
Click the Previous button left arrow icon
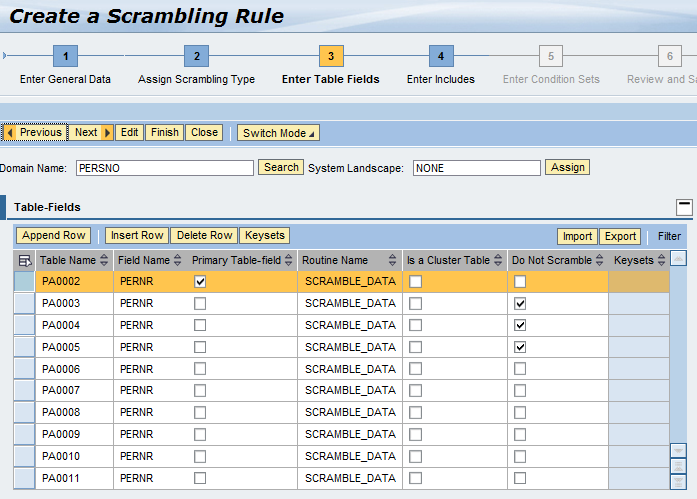click(10, 133)
